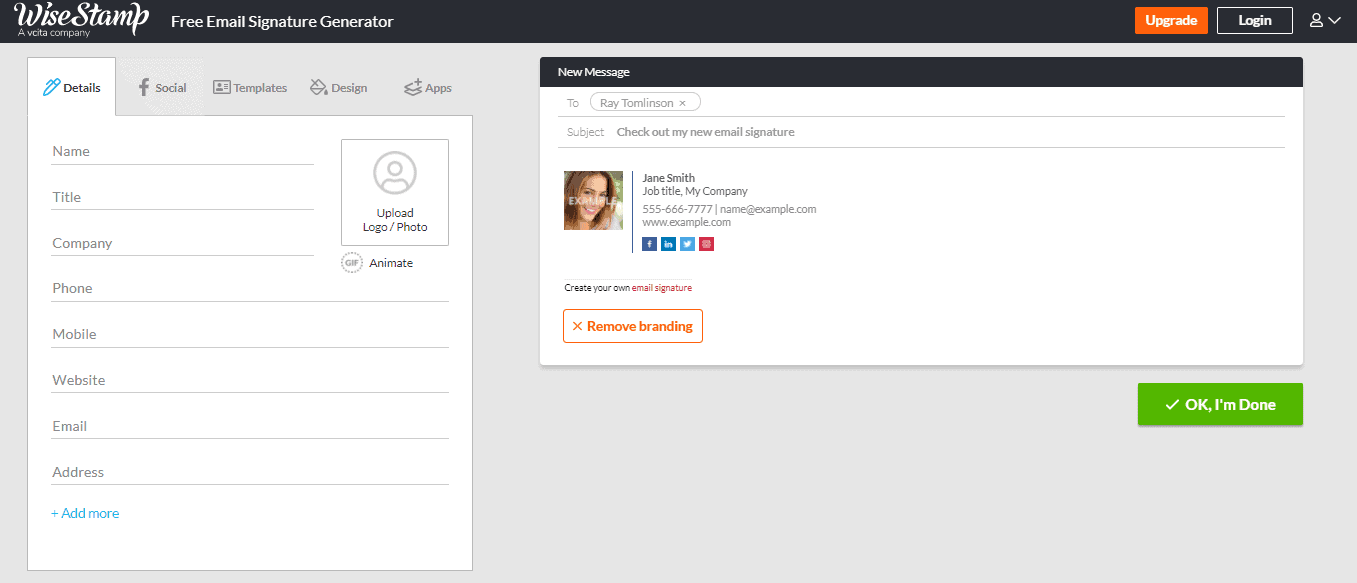The image size is (1357, 583).
Task: Click the Twitter icon in signature preview
Action: (x=687, y=244)
